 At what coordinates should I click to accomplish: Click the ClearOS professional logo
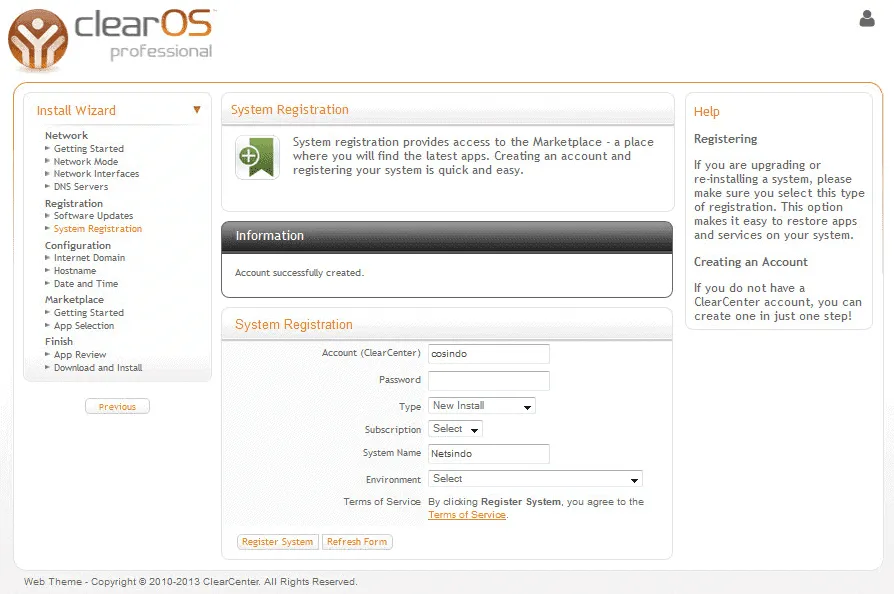point(111,38)
